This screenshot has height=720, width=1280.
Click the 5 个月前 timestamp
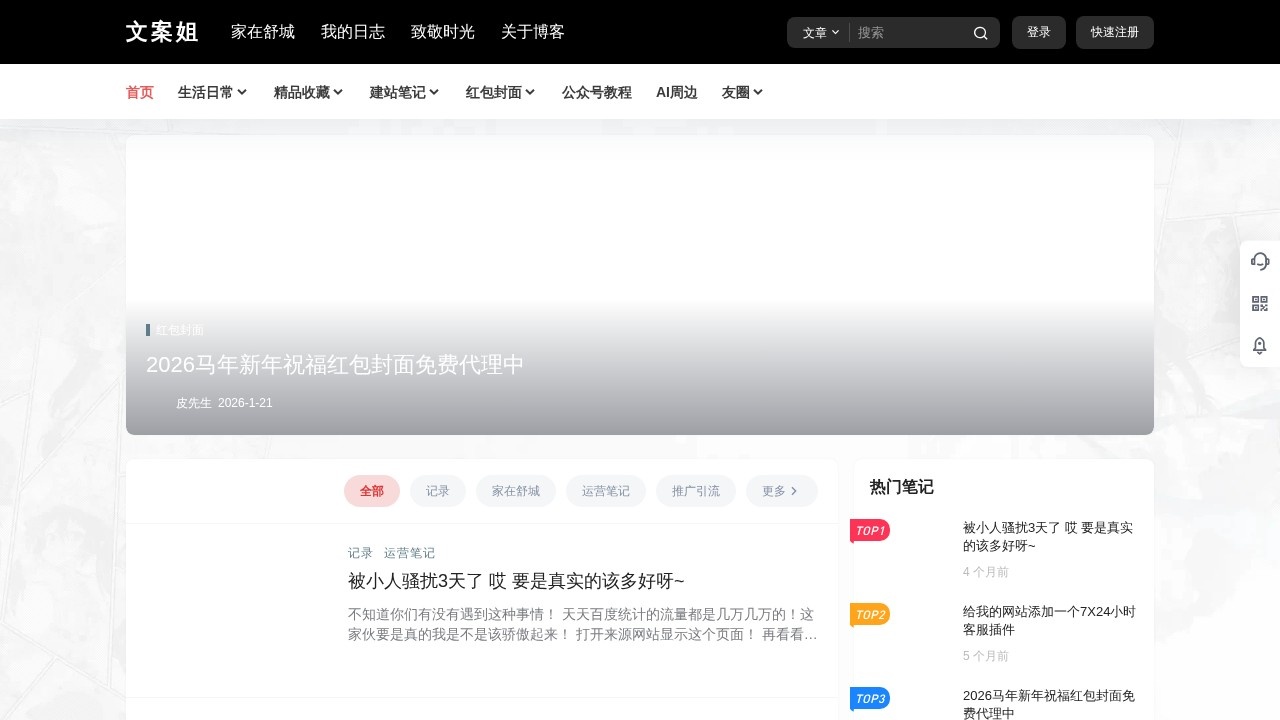click(x=986, y=656)
